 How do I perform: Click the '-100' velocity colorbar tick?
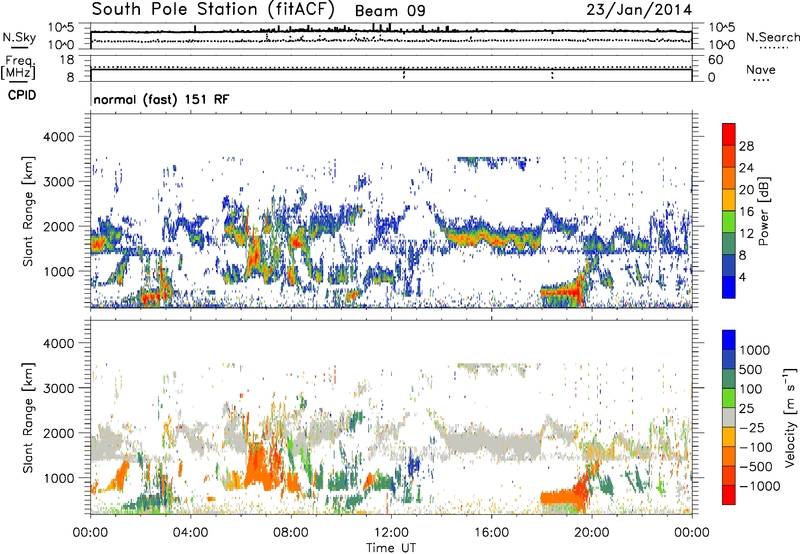[756, 447]
